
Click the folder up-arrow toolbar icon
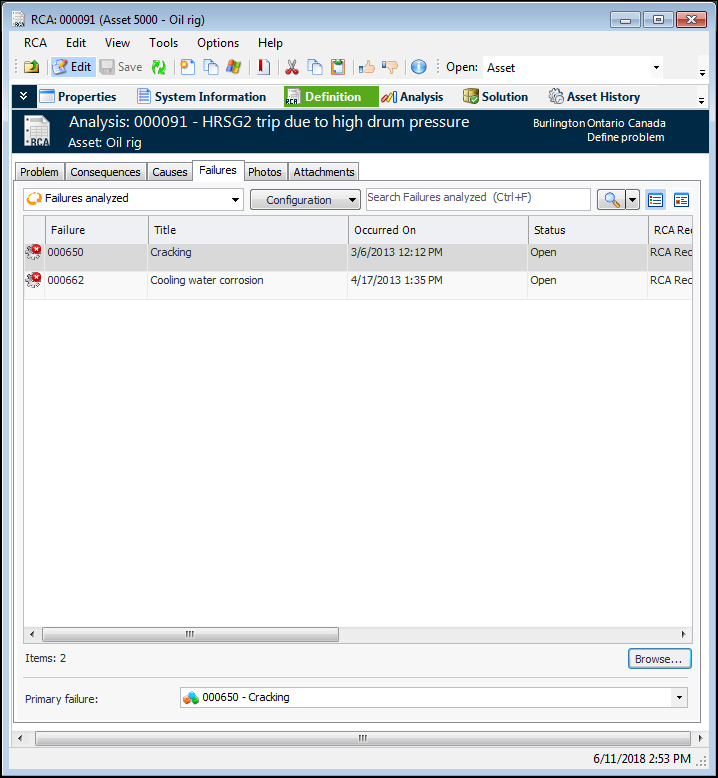[32, 67]
